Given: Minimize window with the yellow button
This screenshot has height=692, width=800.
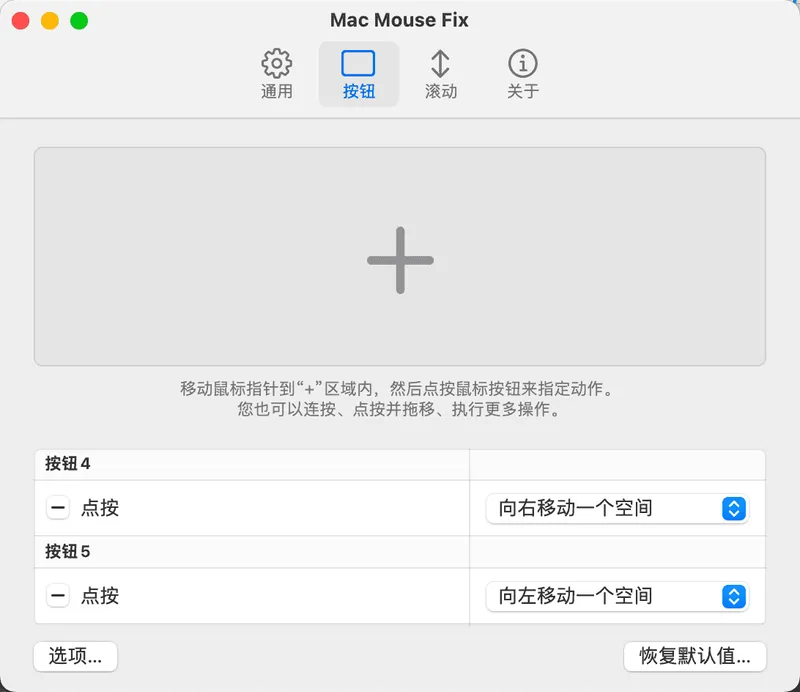Looking at the screenshot, I should pyautogui.click(x=50, y=21).
